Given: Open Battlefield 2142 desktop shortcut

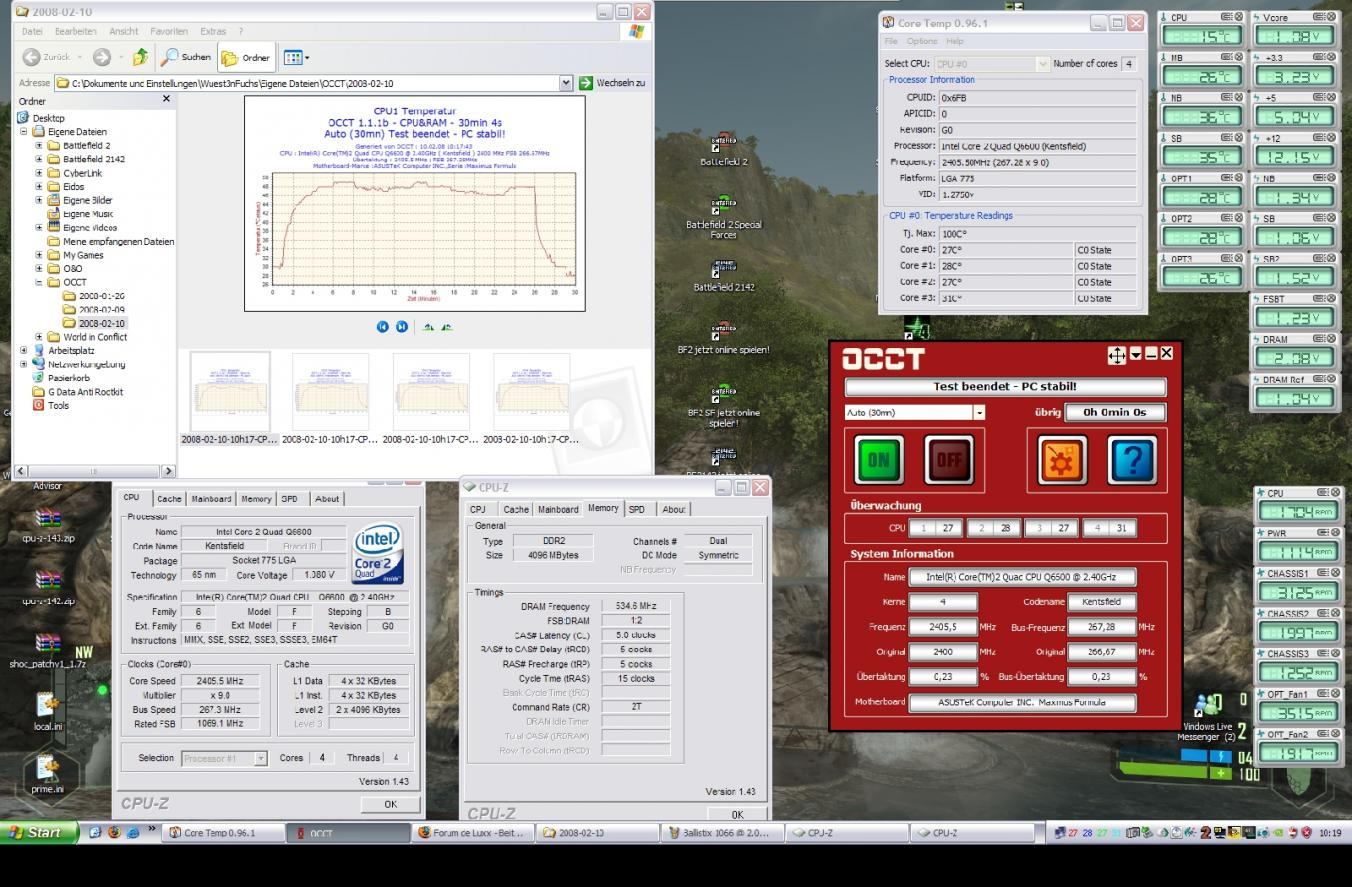Looking at the screenshot, I should pos(723,276).
